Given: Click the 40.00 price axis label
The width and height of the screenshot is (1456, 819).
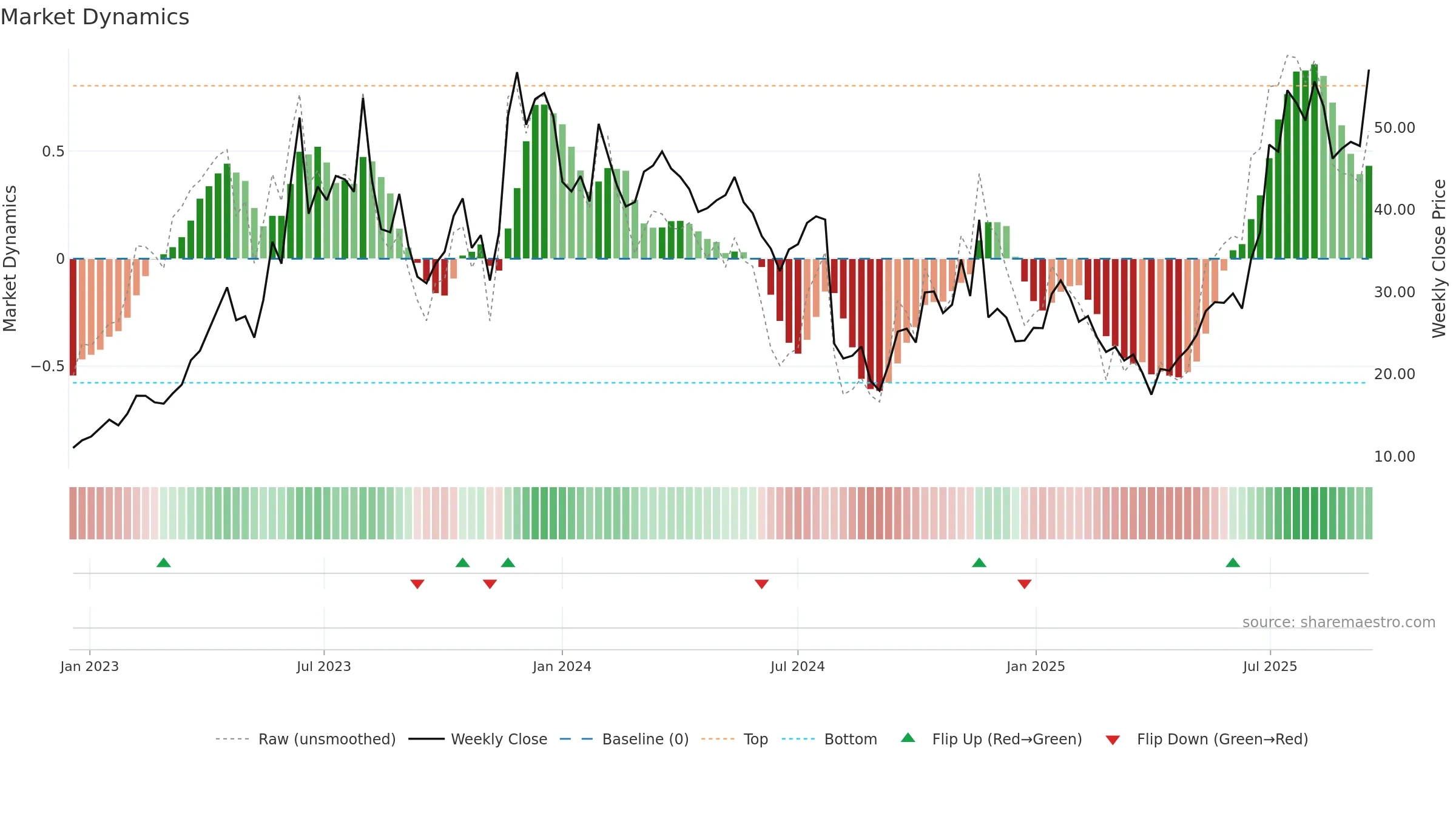Looking at the screenshot, I should point(1395,210).
